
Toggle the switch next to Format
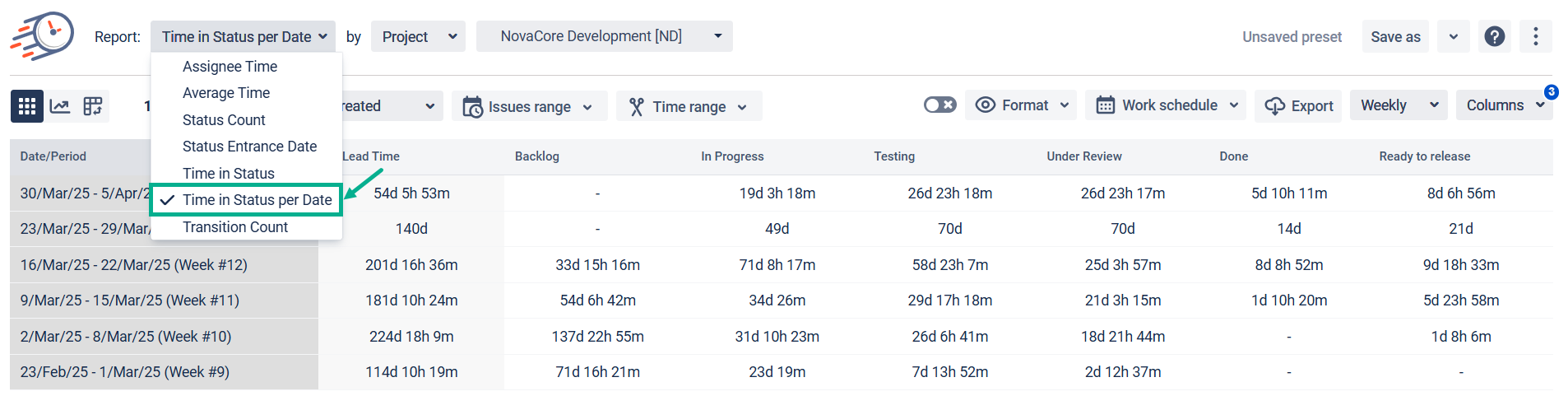(x=939, y=105)
